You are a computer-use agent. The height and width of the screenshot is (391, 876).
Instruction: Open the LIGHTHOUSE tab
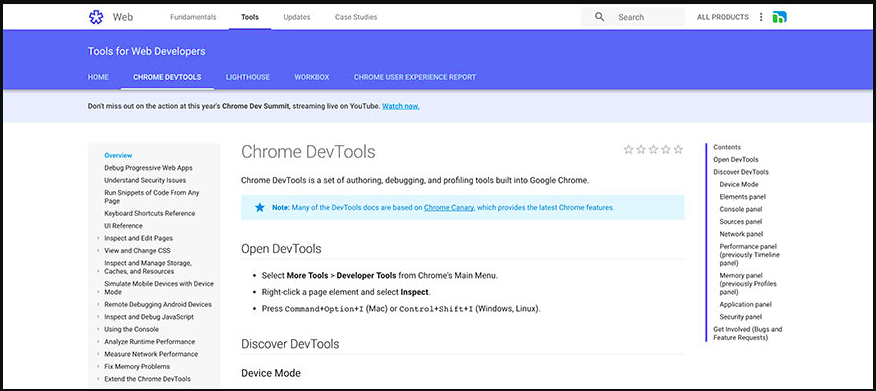(247, 77)
